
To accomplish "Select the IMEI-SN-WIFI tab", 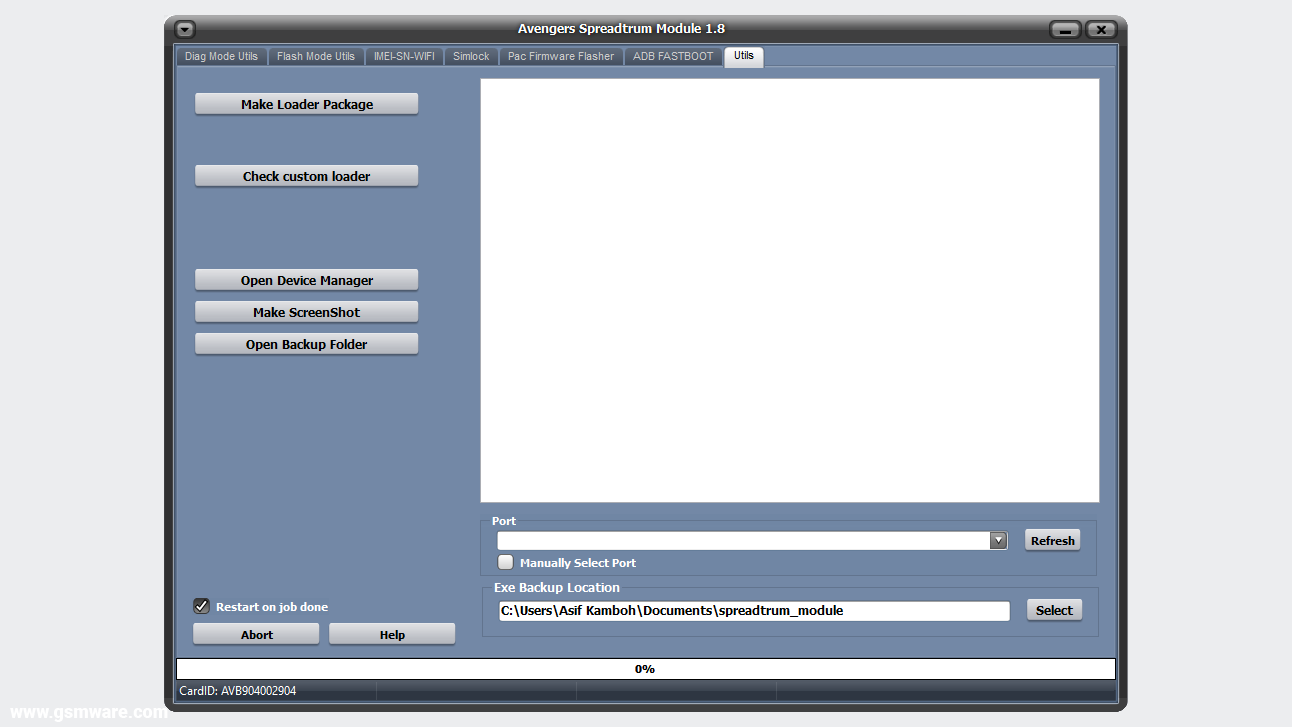I will click(403, 56).
